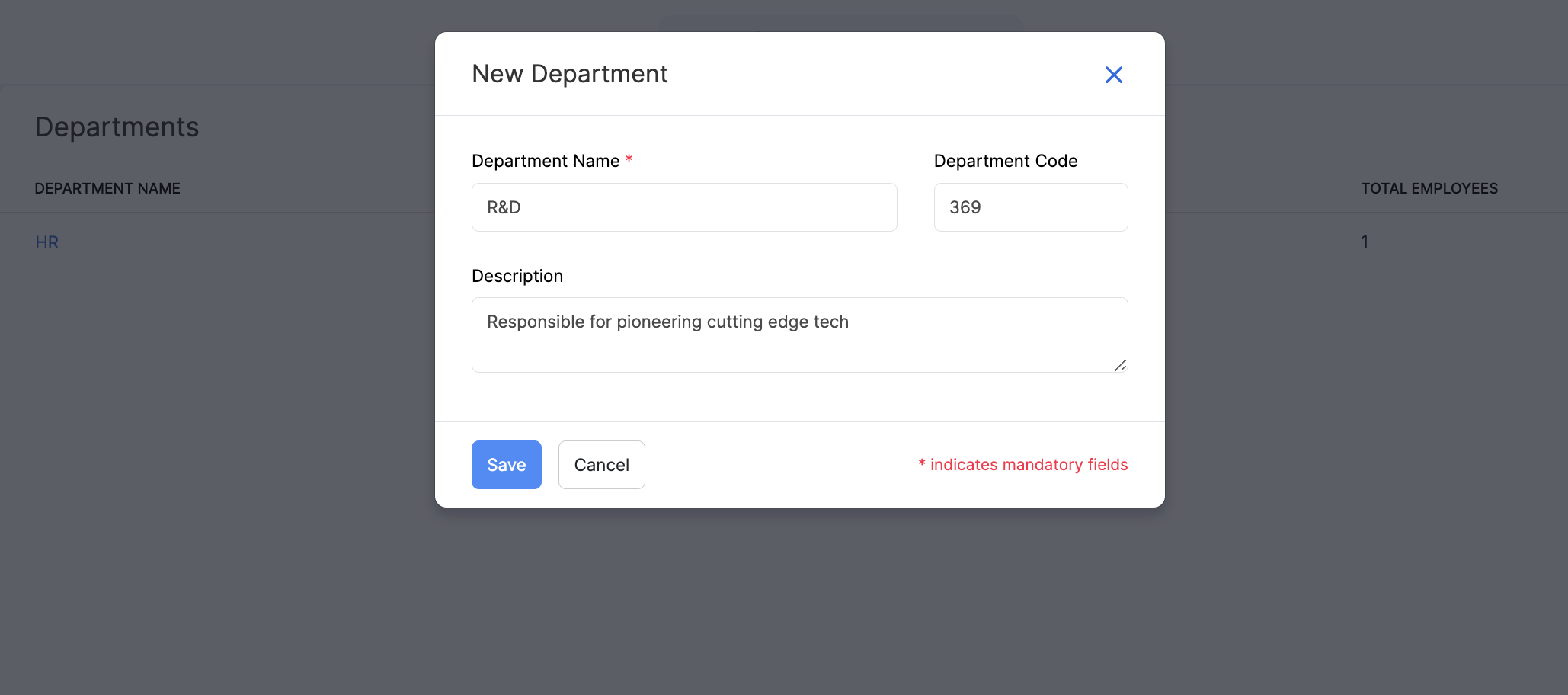The image size is (1568, 695).
Task: Click the R&D text in the name input
Action: point(504,207)
